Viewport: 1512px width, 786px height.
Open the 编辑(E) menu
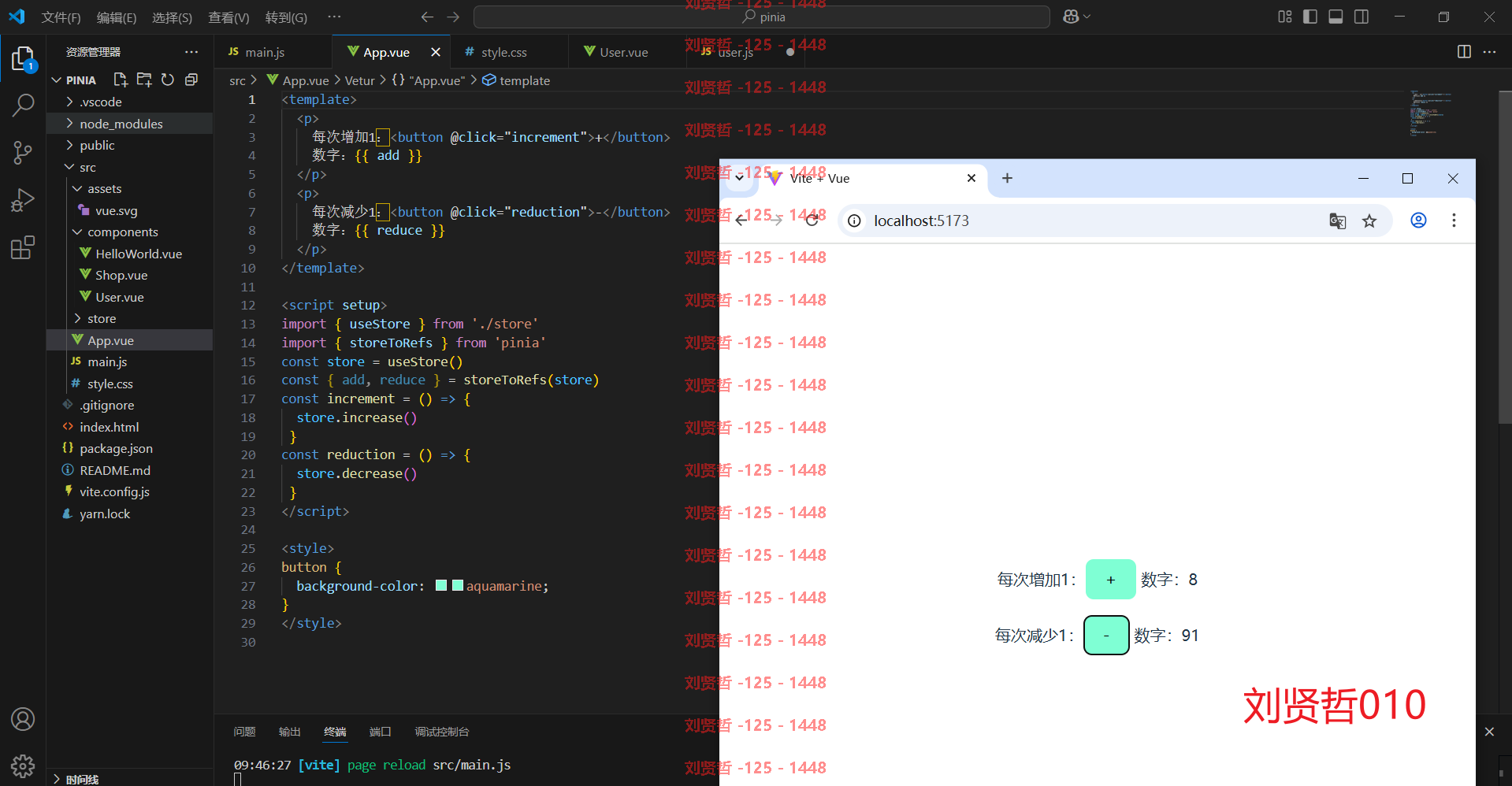point(117,17)
